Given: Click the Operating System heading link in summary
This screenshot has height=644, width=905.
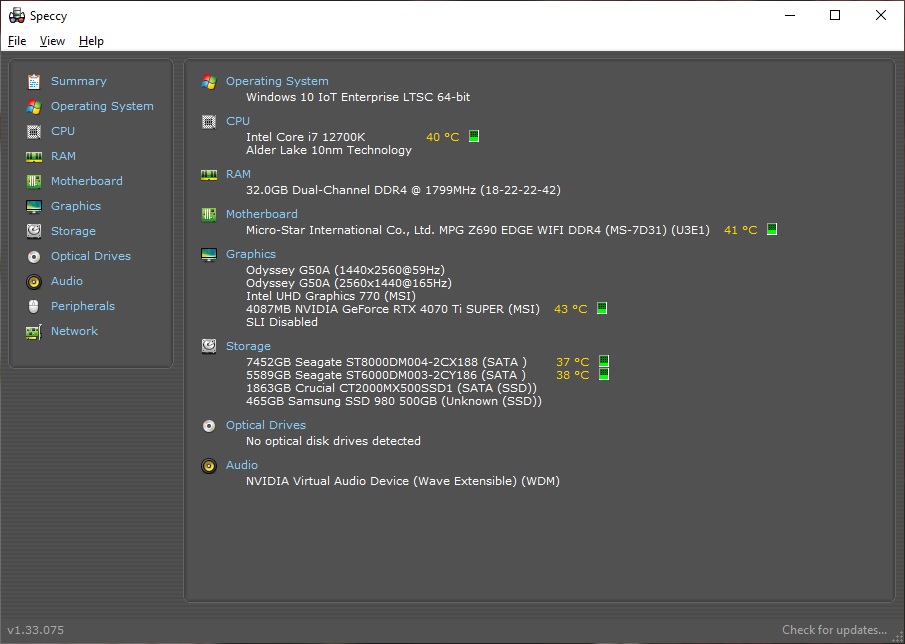Looking at the screenshot, I should pos(277,81).
